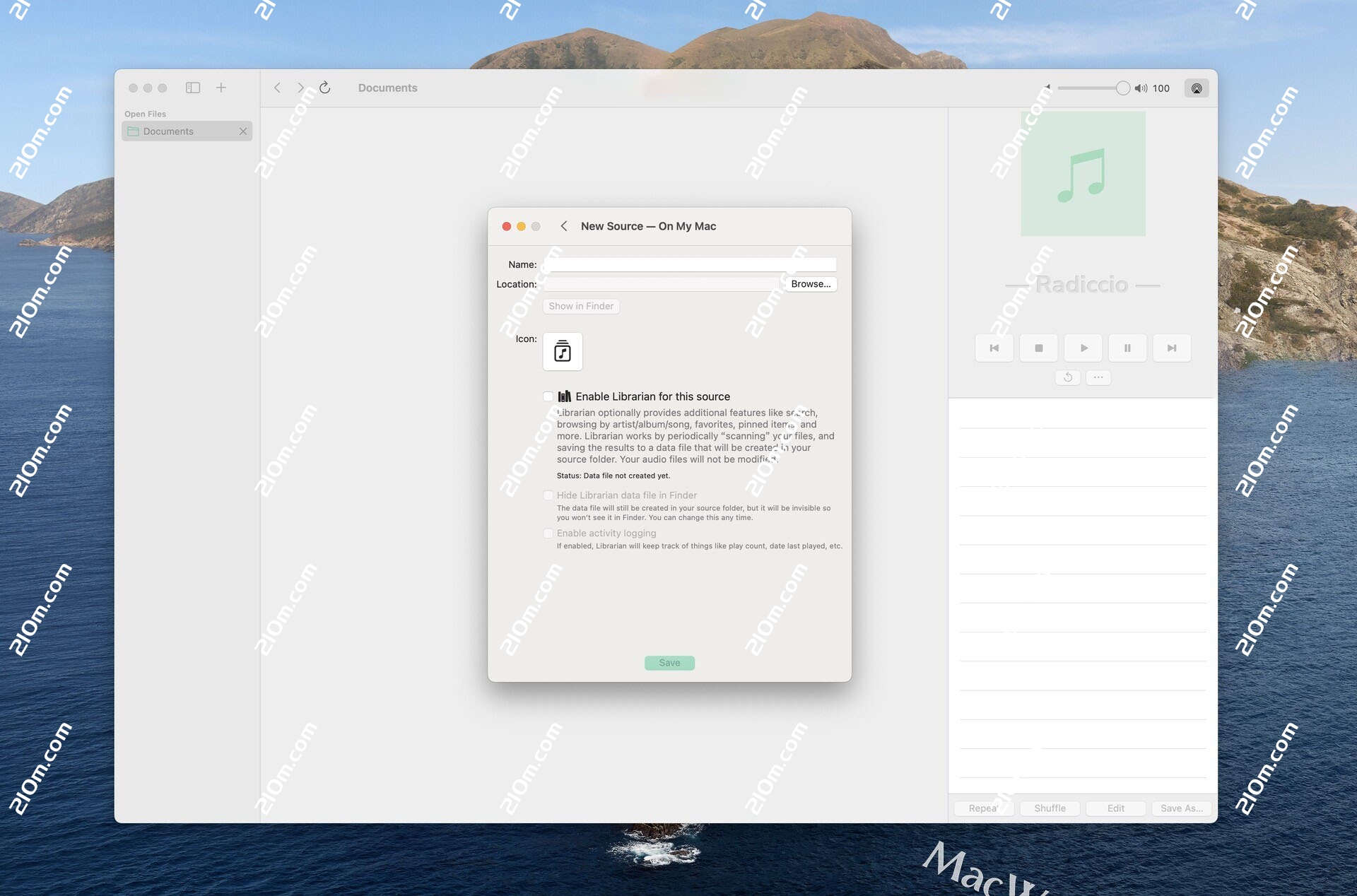Change the source icon in the dialog
The width and height of the screenshot is (1357, 896).
pyautogui.click(x=562, y=351)
